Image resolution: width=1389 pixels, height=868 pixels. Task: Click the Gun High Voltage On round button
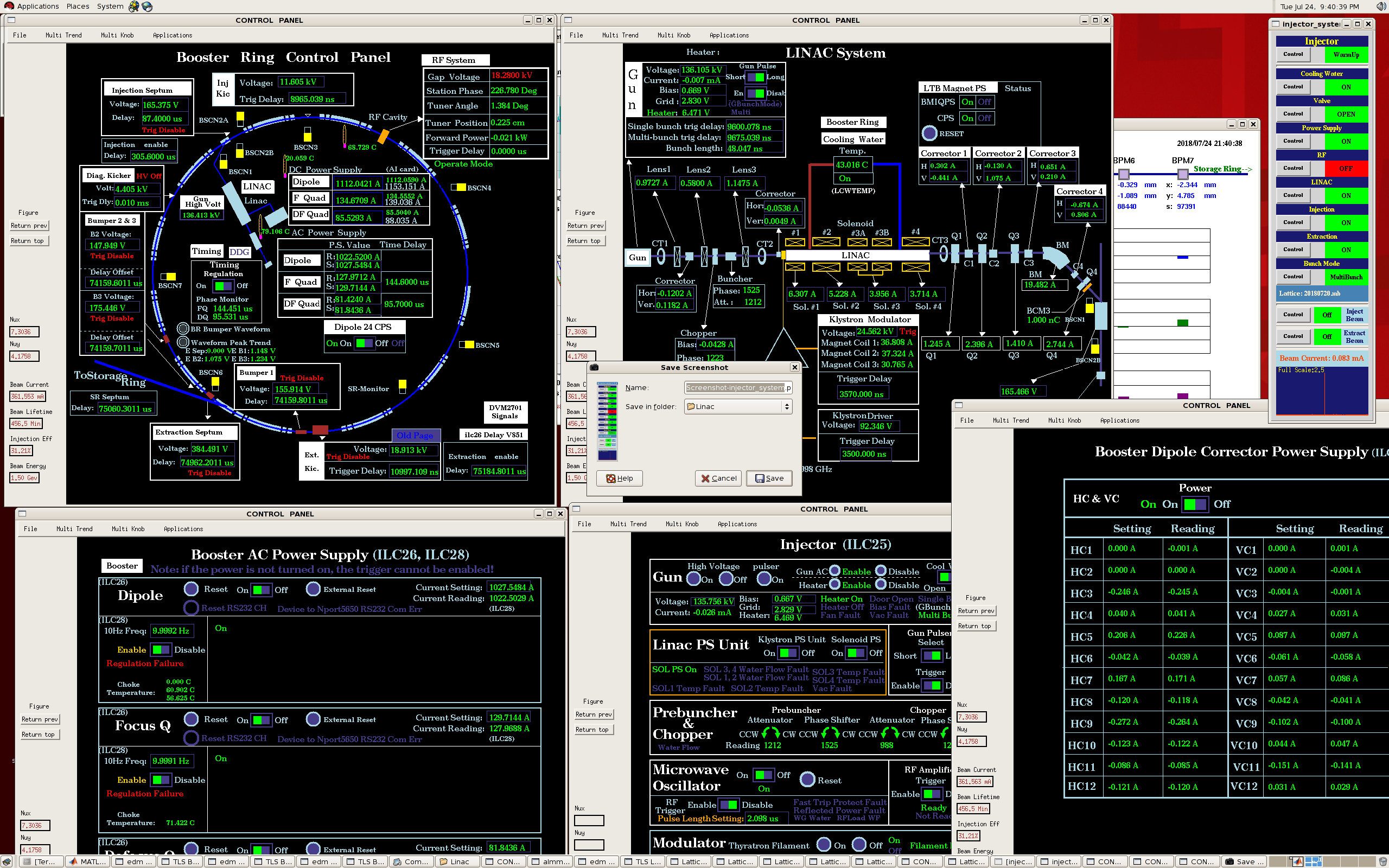(693, 579)
